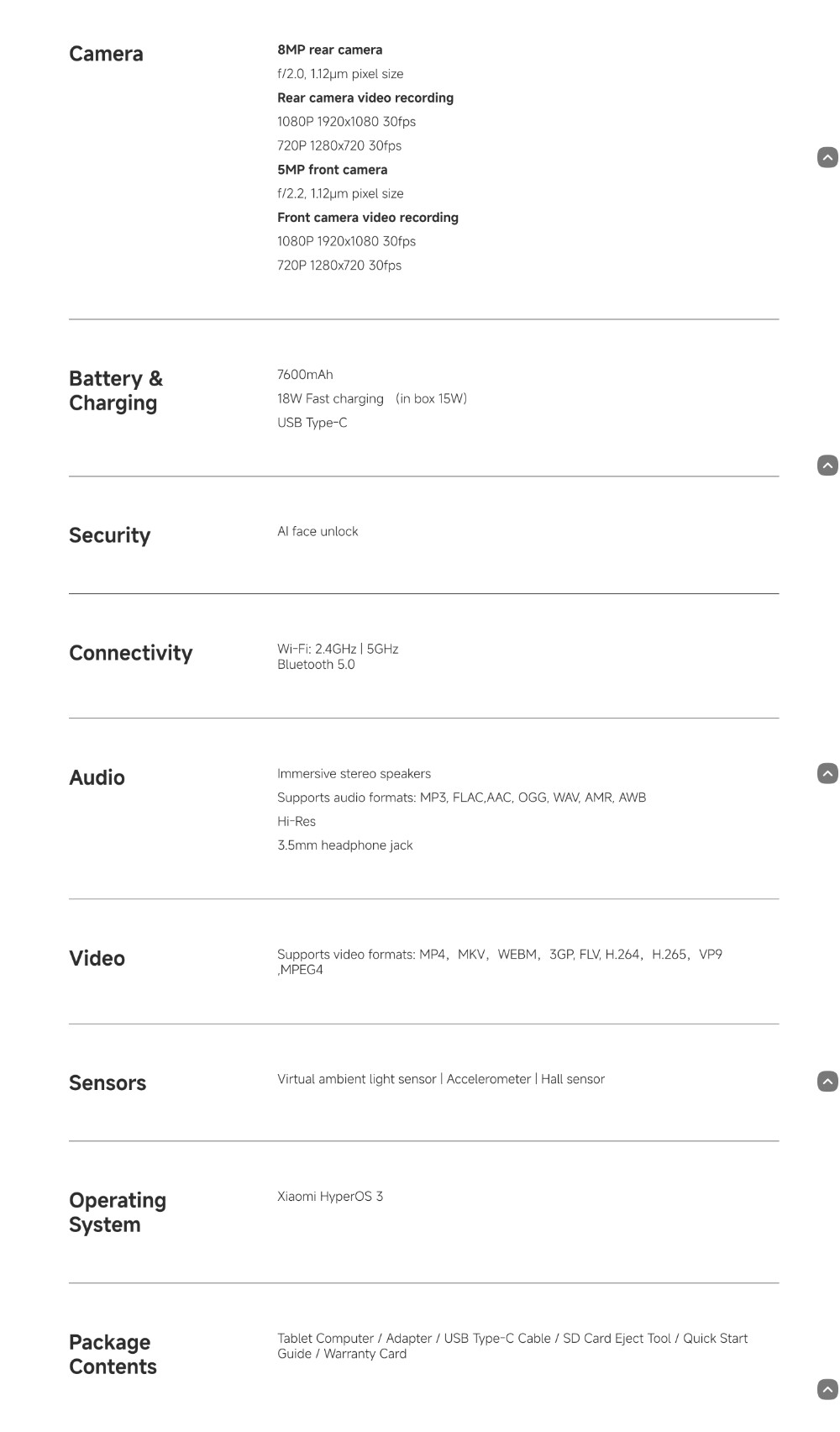Hit the up-chevron beside the Sensors row

tap(827, 1082)
